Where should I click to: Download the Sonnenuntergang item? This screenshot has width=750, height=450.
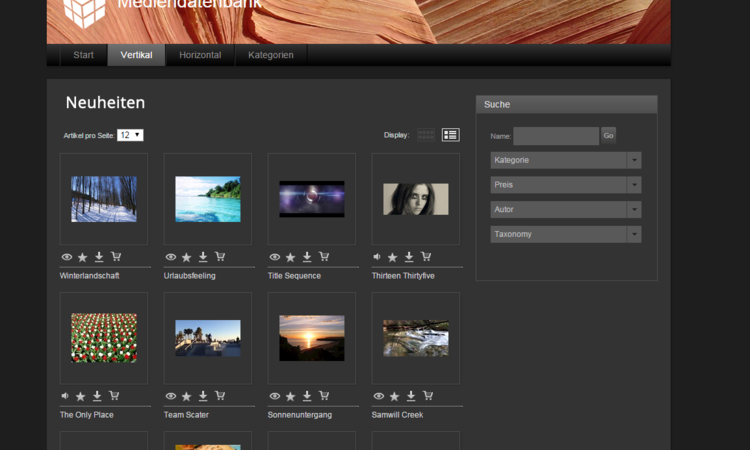click(307, 396)
